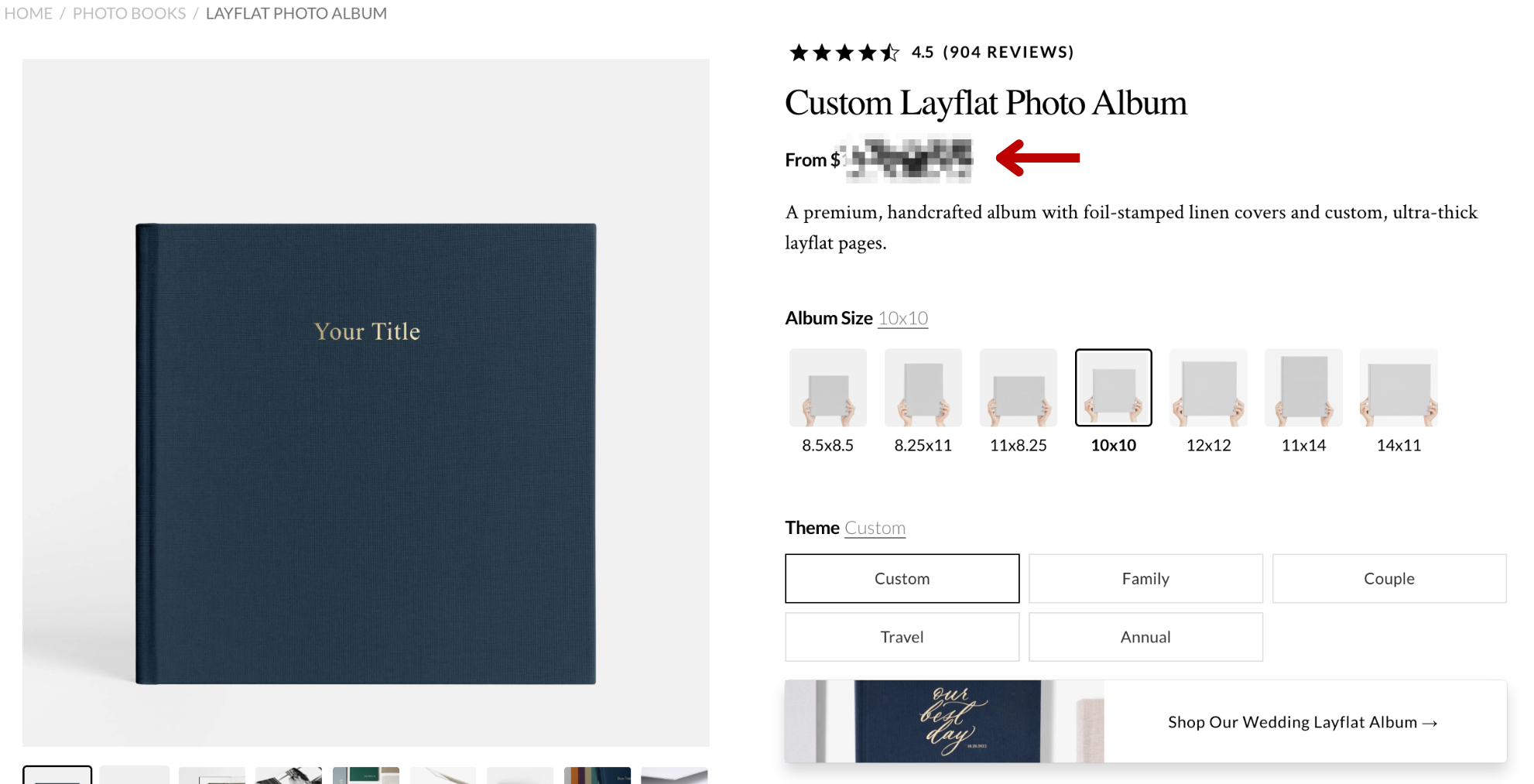The width and height of the screenshot is (1534, 784).
Task: Select the Custom theme option
Action: click(902, 578)
